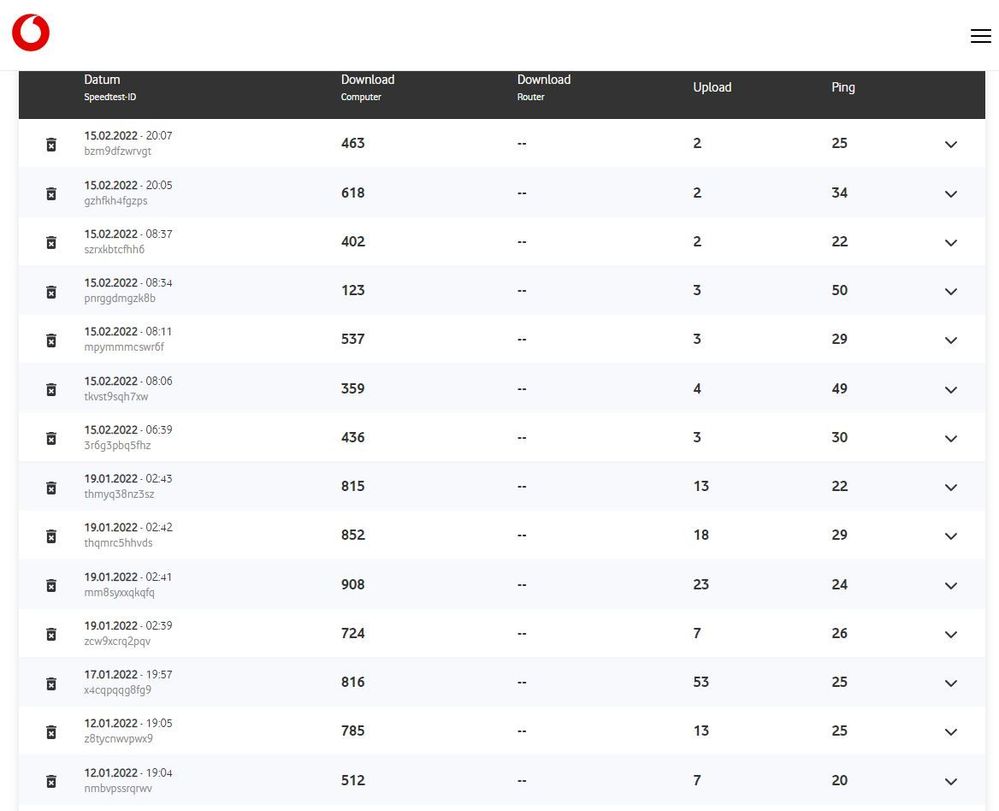Select speedtest ID mm8syxxqkqfq text

(x=119, y=592)
